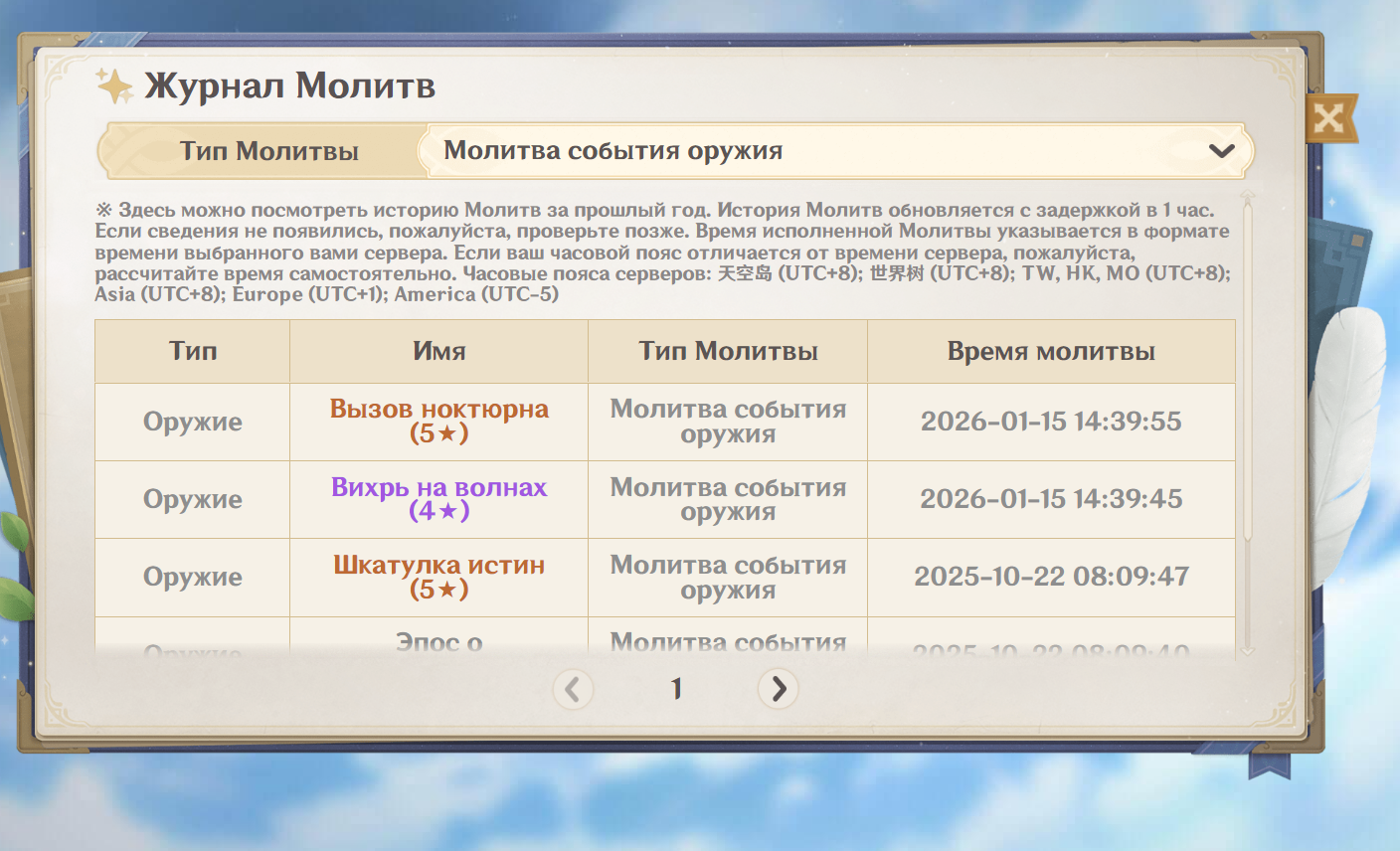Go to the next history page arrow
Screen dimensions: 1400x851
click(778, 688)
